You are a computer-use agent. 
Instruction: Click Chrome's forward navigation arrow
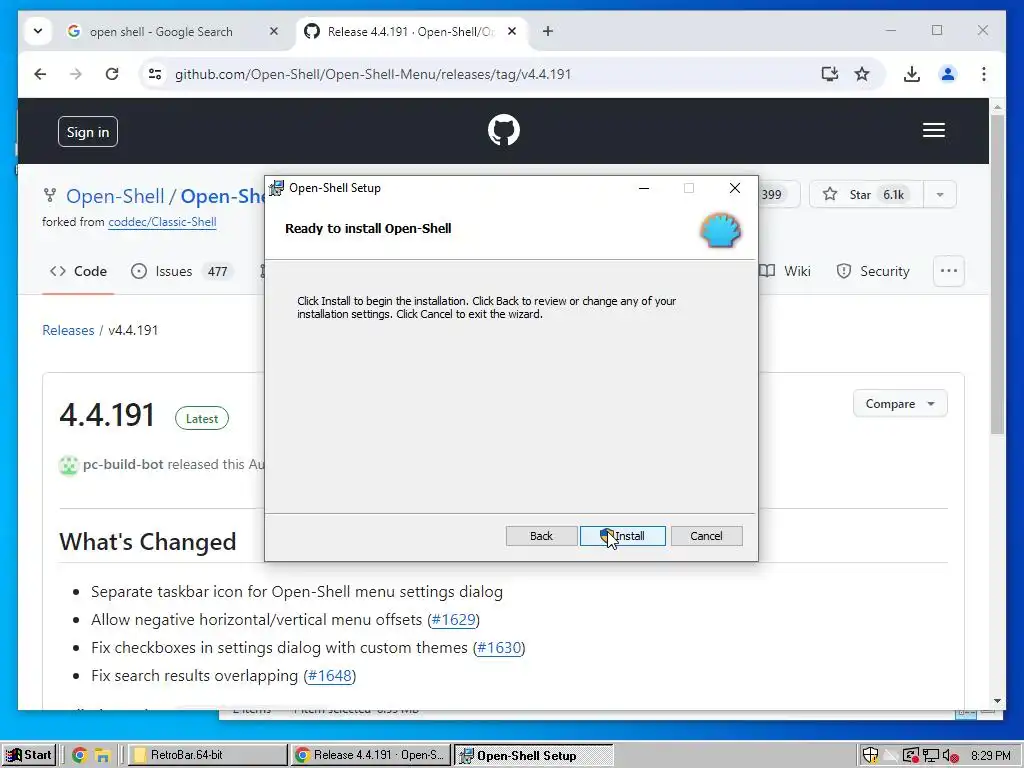click(x=76, y=74)
